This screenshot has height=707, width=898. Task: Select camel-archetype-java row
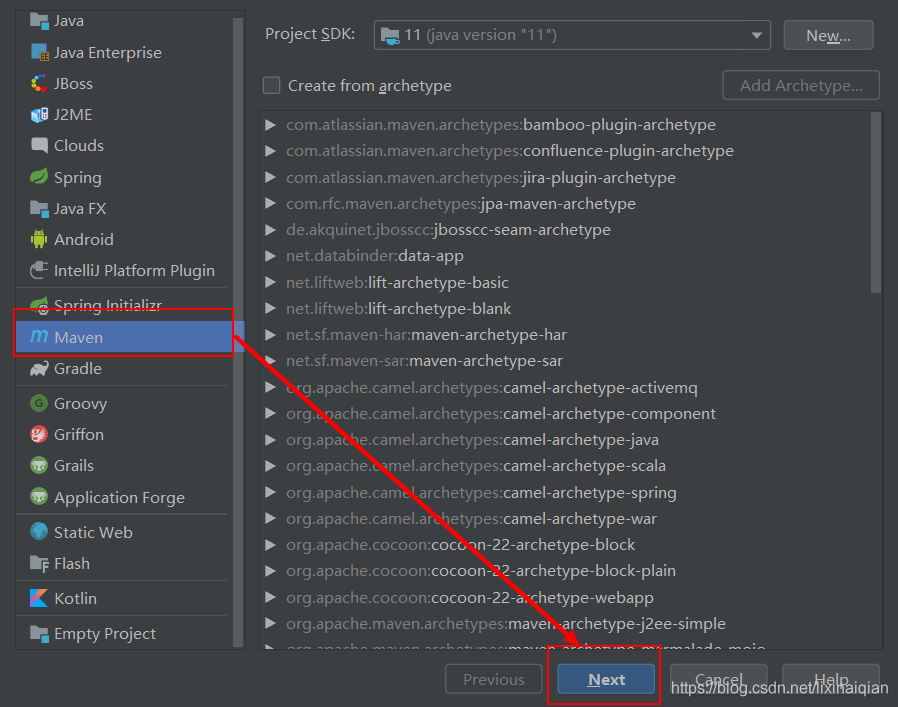564,440
